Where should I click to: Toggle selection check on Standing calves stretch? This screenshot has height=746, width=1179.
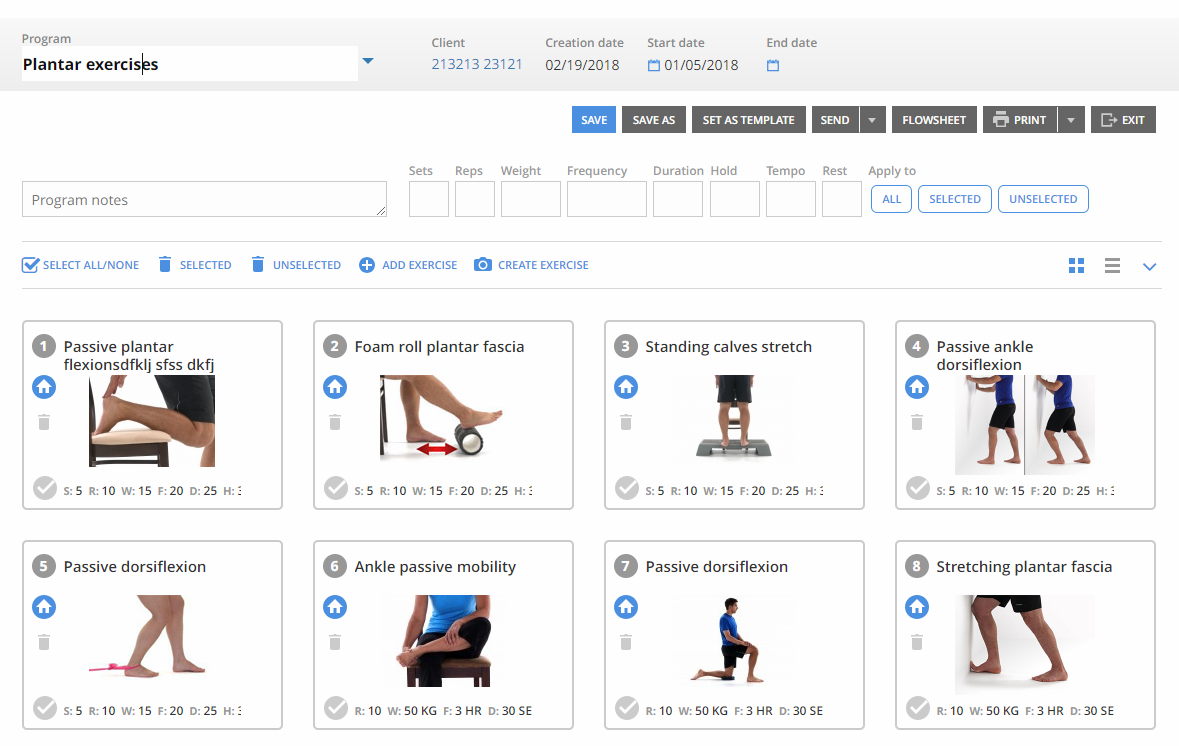[627, 488]
